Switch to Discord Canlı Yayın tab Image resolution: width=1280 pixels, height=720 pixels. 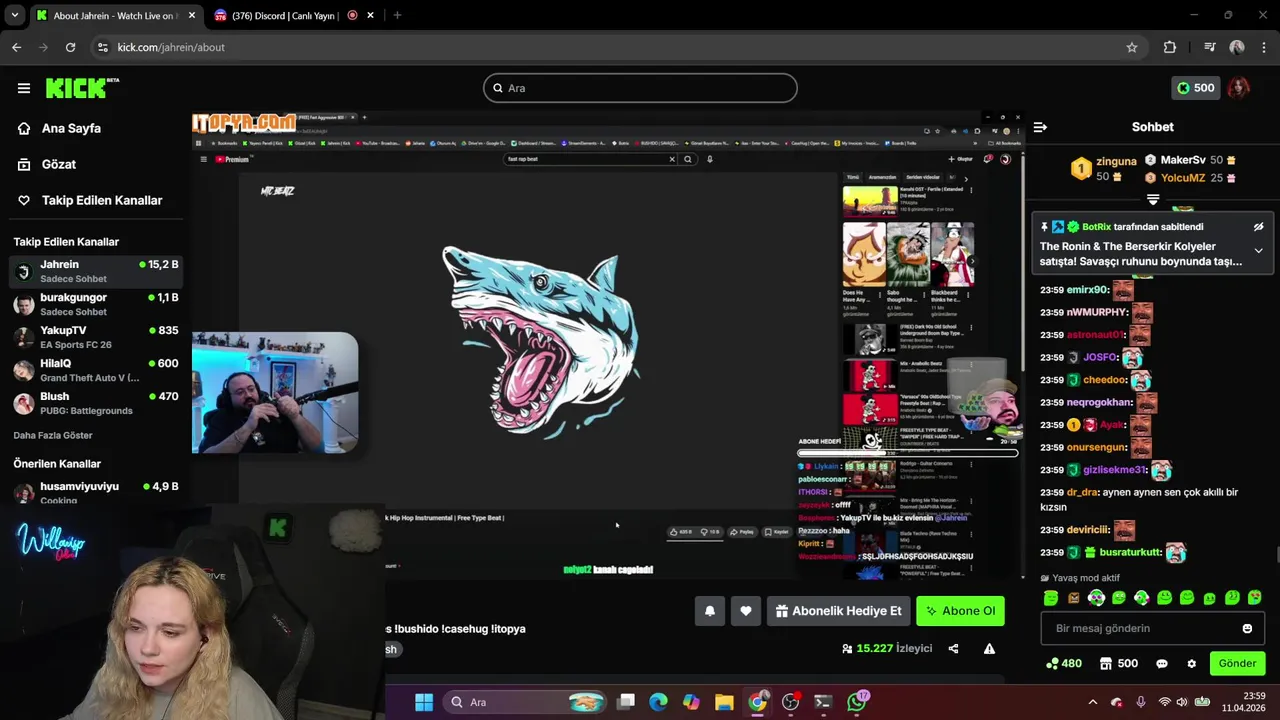(x=285, y=15)
